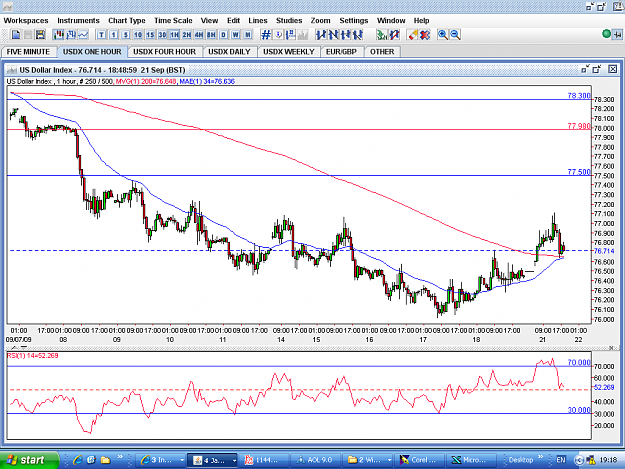
Task: Switch chart to monthly (M) time scale
Action: coord(248,35)
